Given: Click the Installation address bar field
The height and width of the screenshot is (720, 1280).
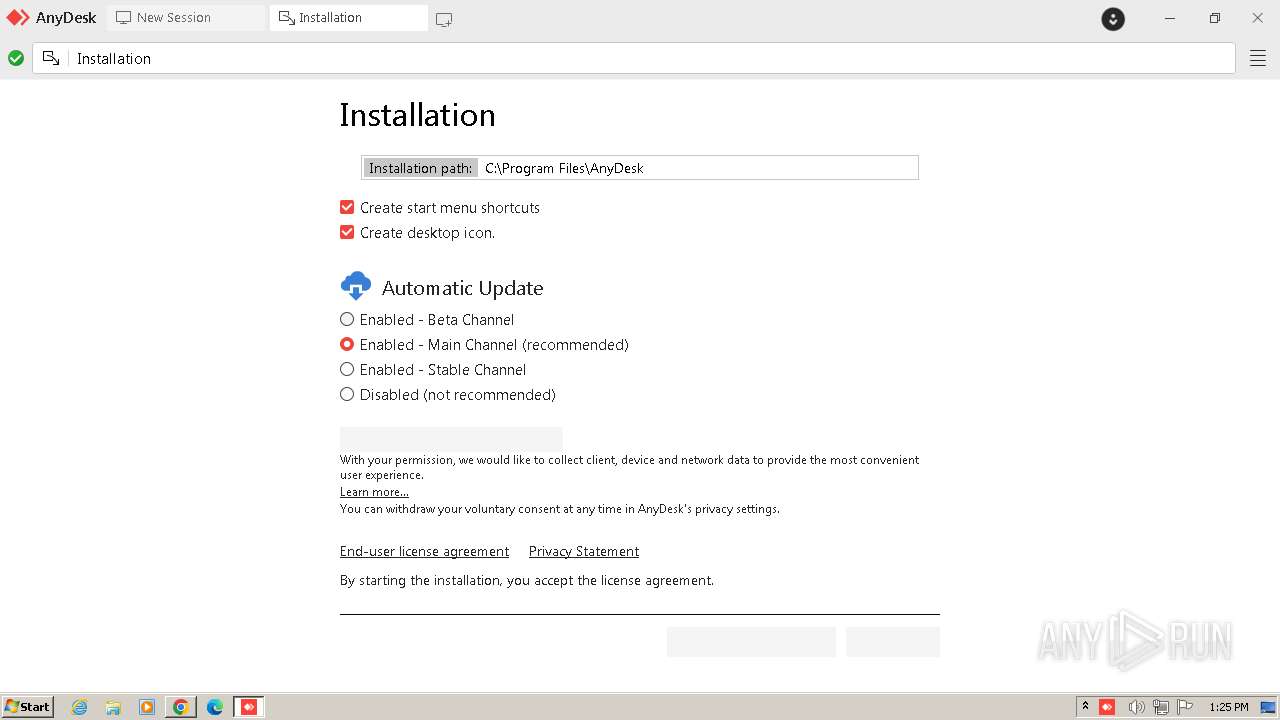Looking at the screenshot, I should (634, 59).
